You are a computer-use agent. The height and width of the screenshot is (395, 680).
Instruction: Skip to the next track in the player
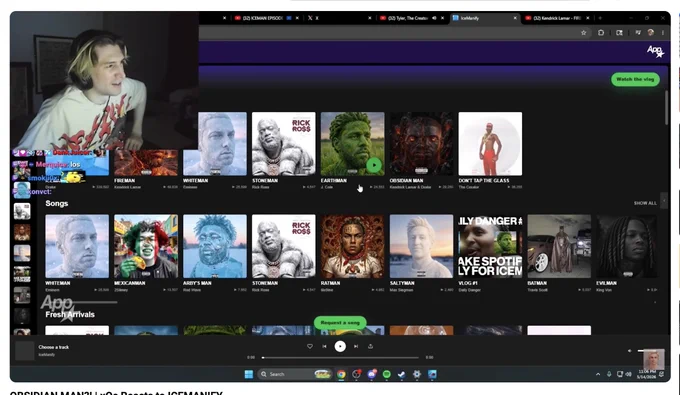[x=356, y=346]
